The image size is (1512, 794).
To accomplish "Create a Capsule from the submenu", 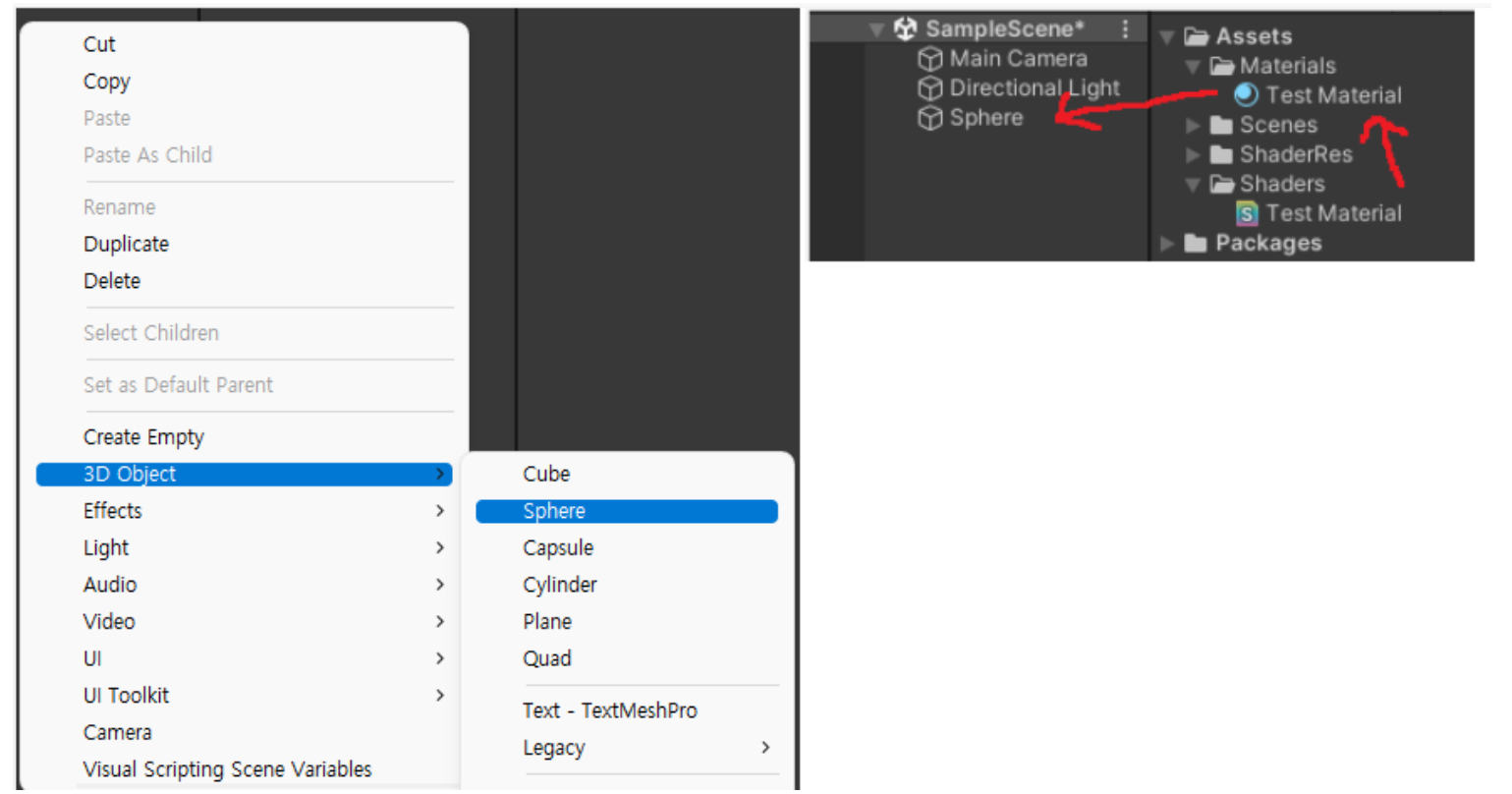I will click(x=558, y=548).
